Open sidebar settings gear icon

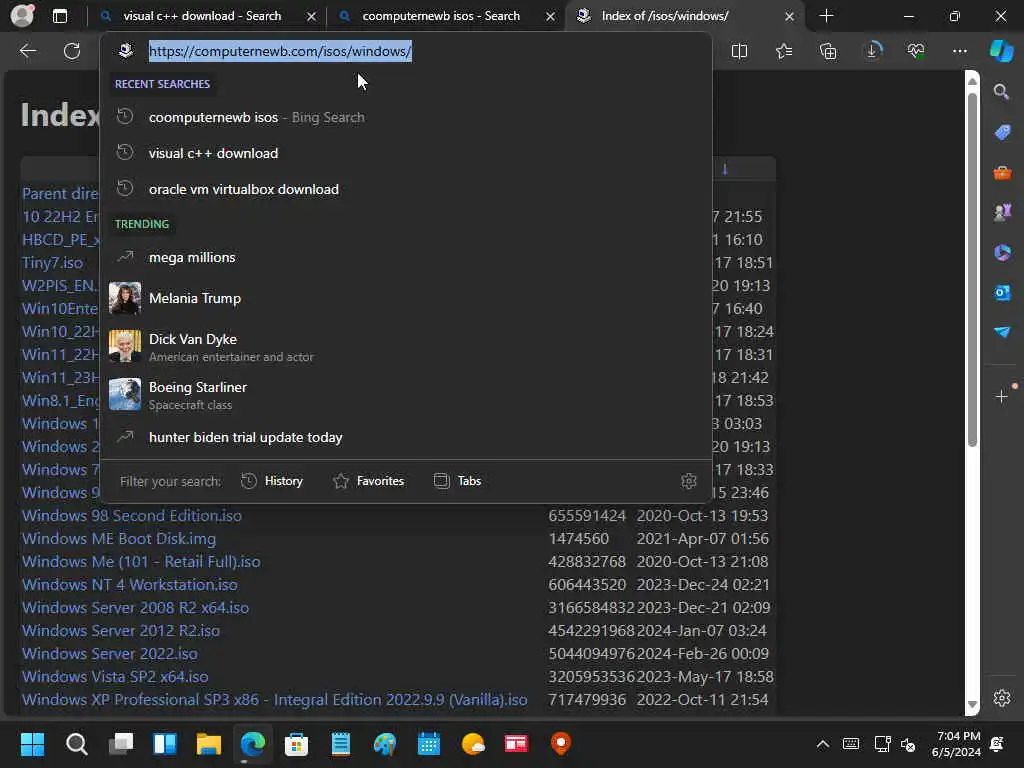pyautogui.click(x=1002, y=698)
